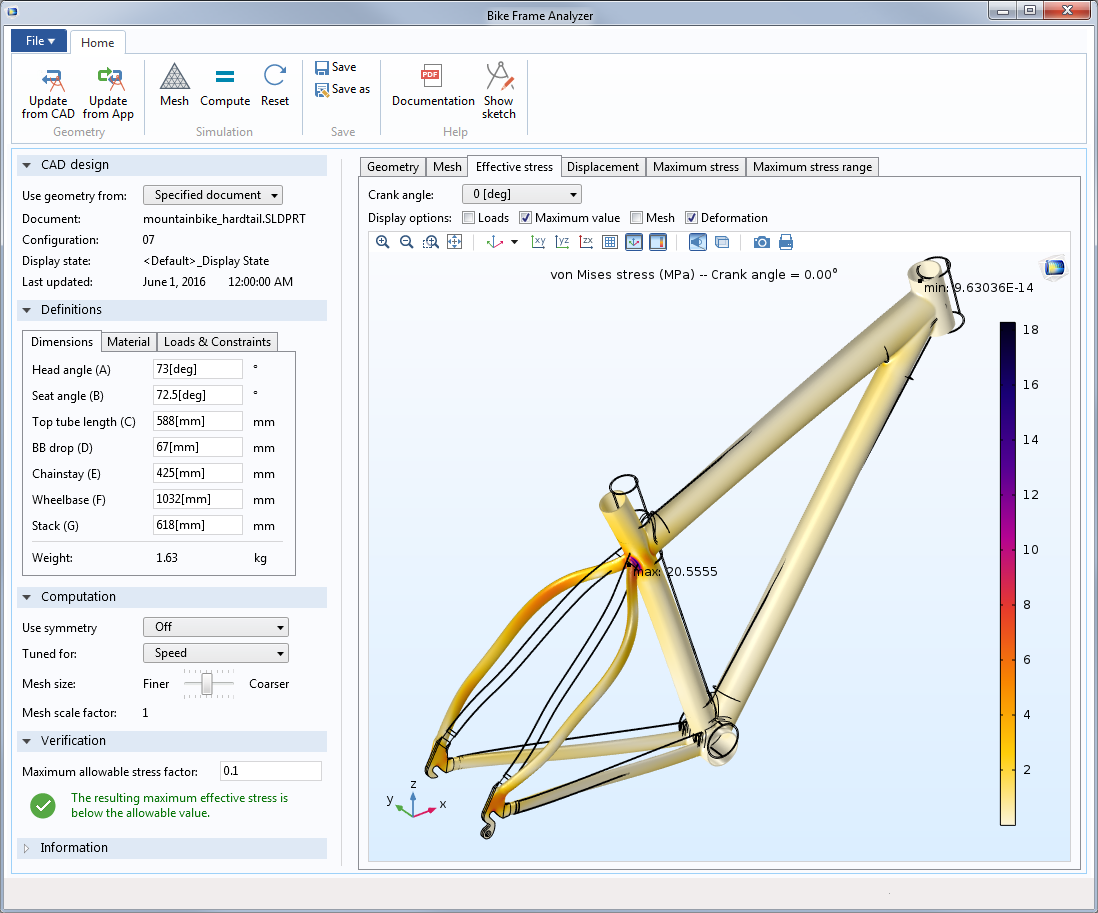1098x913 pixels.
Task: Click the stress color legend bar
Action: pos(1008,573)
